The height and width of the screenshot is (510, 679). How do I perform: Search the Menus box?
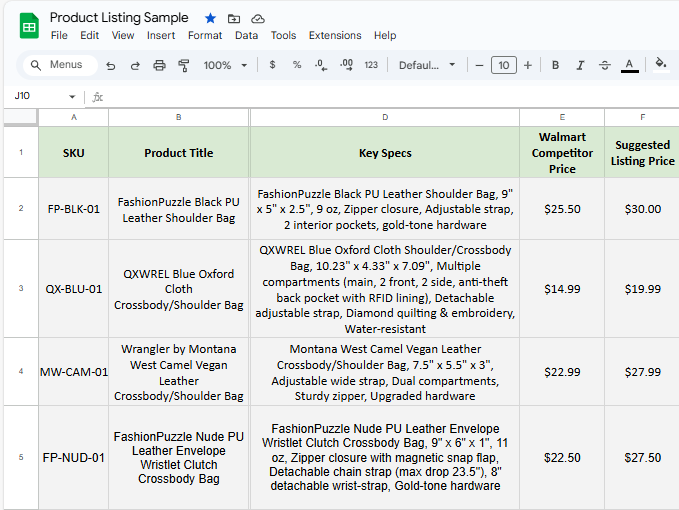coord(60,65)
